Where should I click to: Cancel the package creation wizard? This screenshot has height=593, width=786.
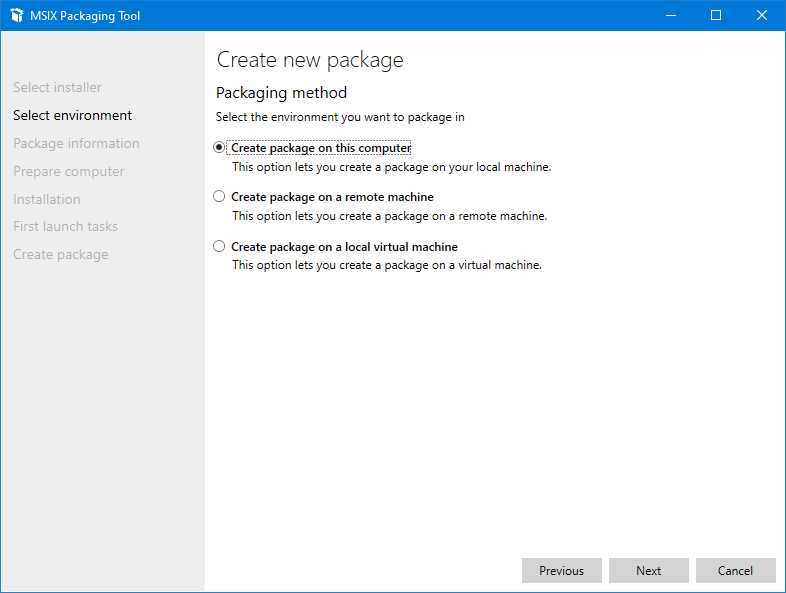(735, 570)
